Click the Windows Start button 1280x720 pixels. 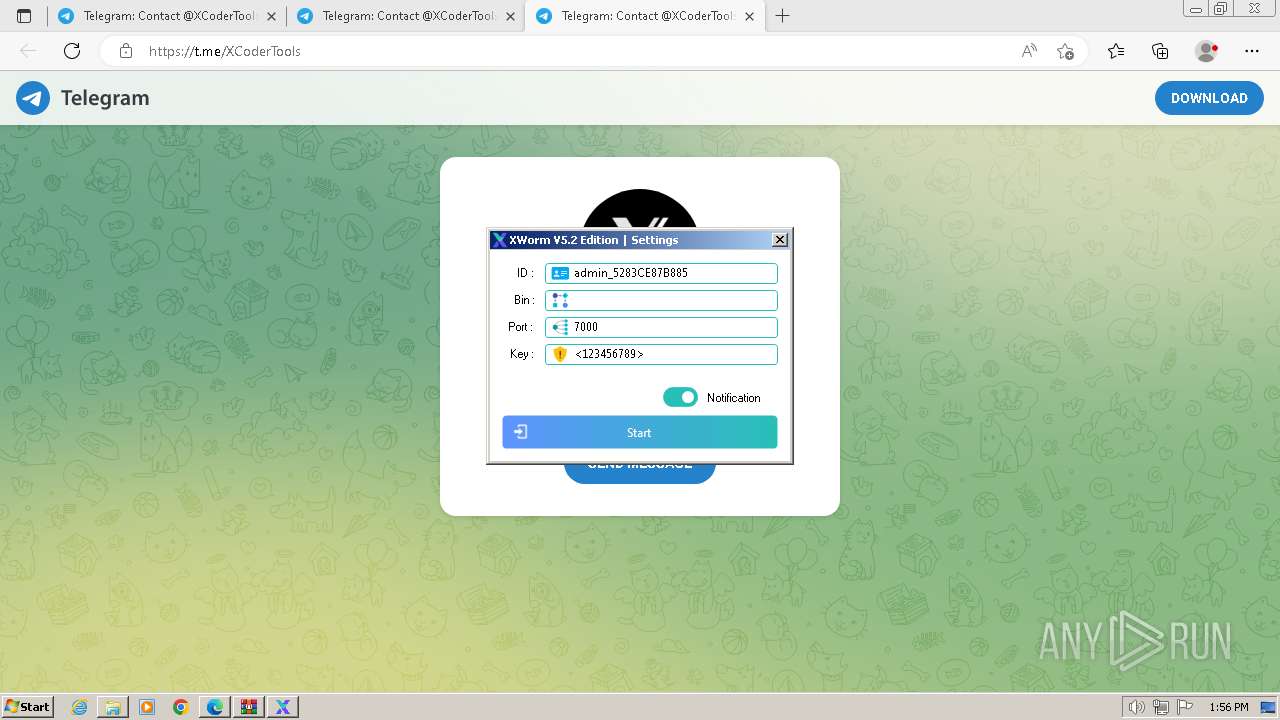28,706
